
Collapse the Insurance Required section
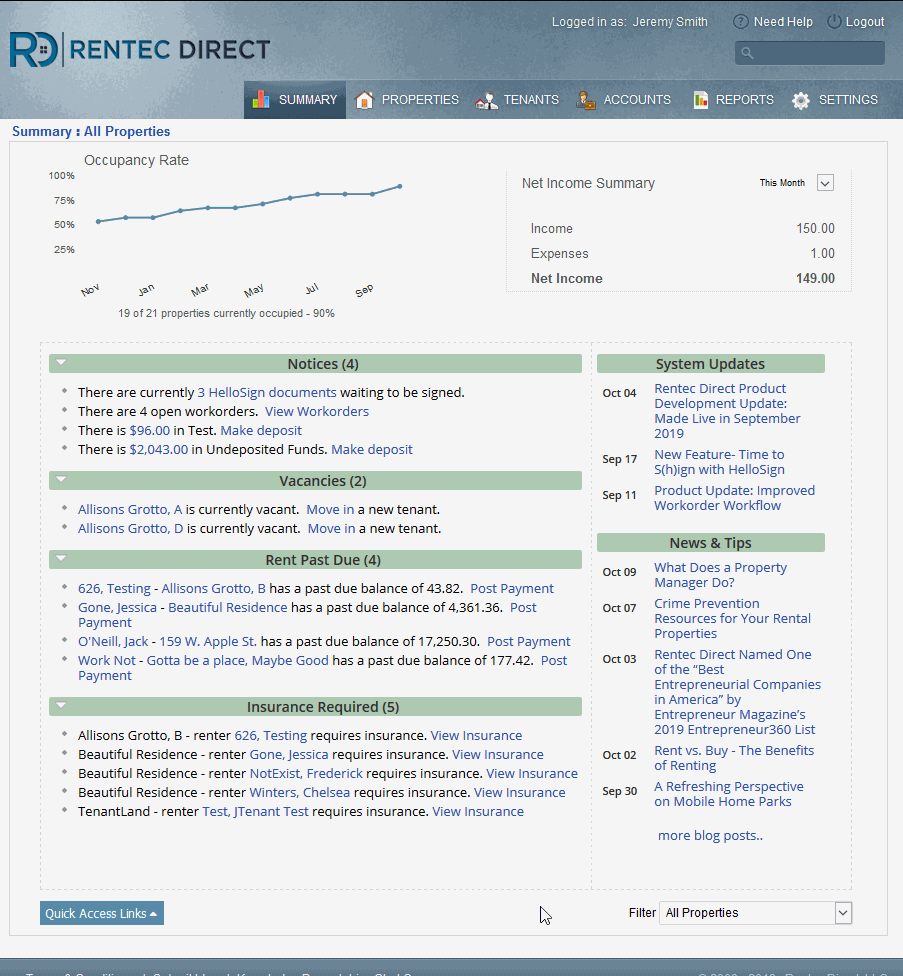tap(61, 706)
